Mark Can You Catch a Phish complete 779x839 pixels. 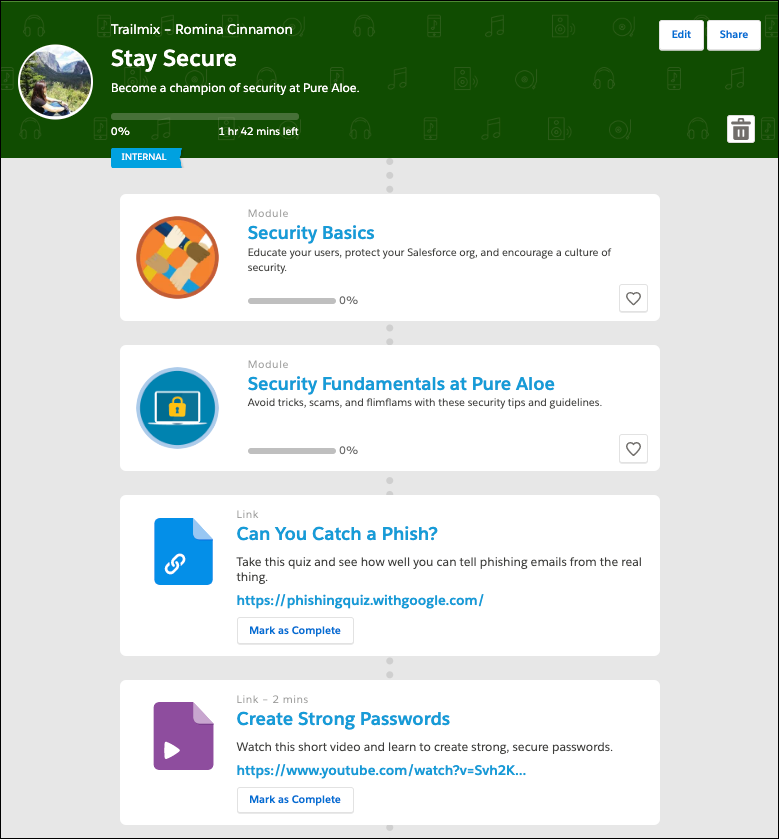pyautogui.click(x=295, y=630)
